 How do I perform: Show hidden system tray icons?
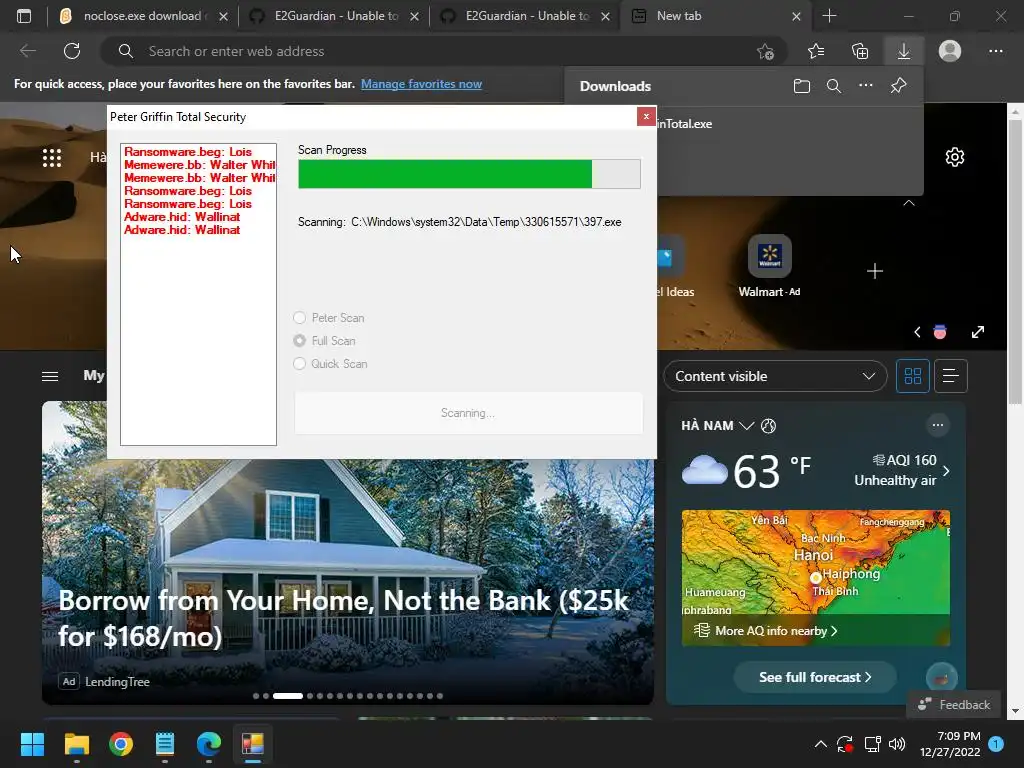click(x=821, y=744)
